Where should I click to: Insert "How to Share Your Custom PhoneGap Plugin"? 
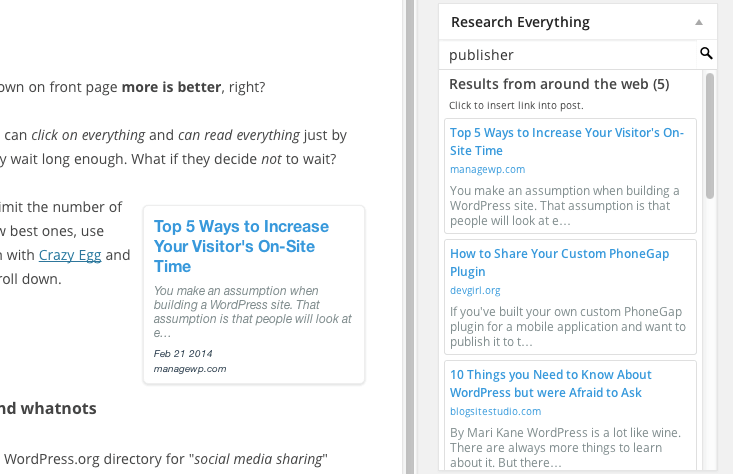[559, 262]
